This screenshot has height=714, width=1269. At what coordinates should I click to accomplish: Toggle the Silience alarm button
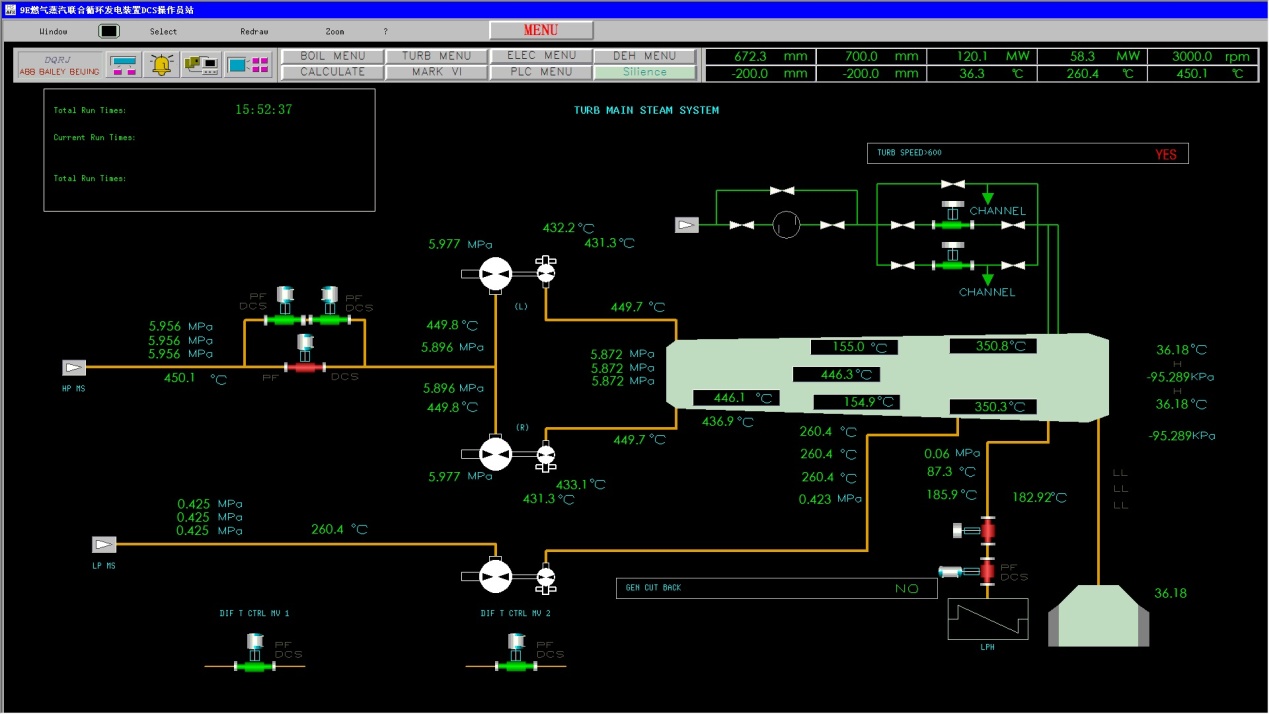(x=645, y=72)
